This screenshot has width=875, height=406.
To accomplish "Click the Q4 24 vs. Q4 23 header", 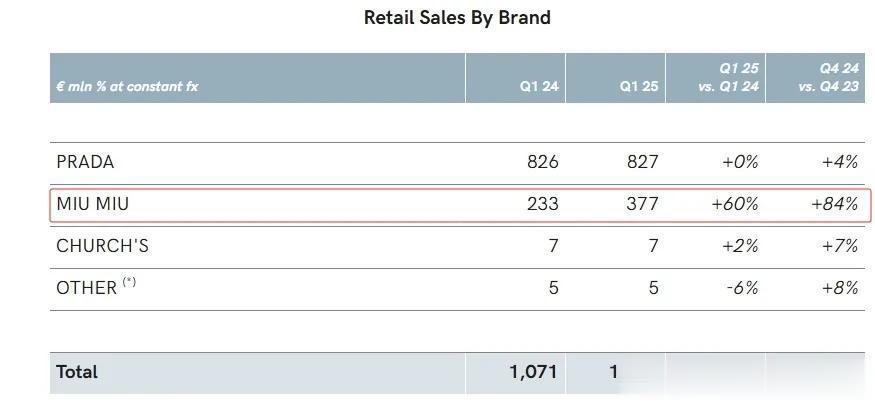I will point(828,78).
